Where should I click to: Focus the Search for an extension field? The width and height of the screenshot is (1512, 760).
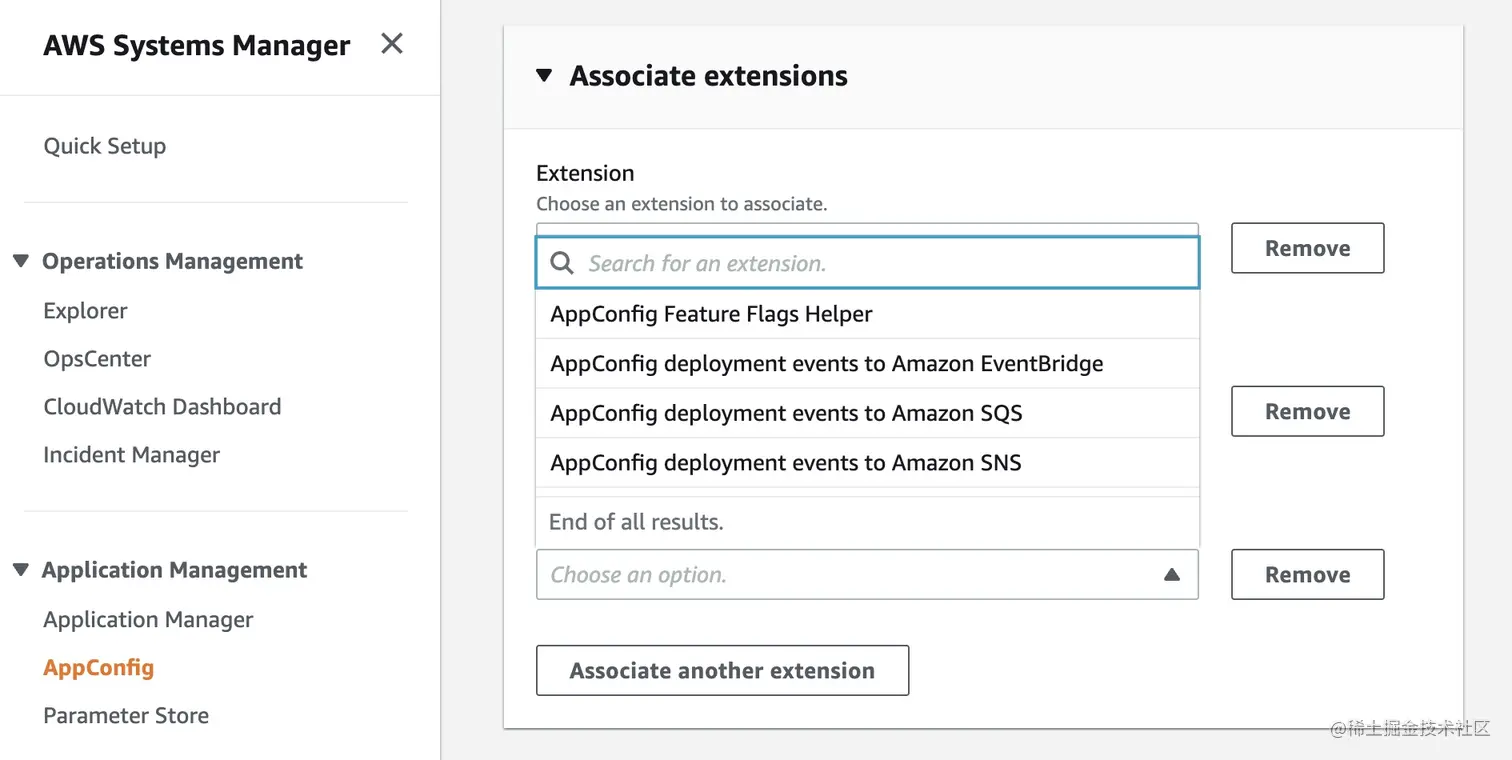pyautogui.click(x=880, y=263)
